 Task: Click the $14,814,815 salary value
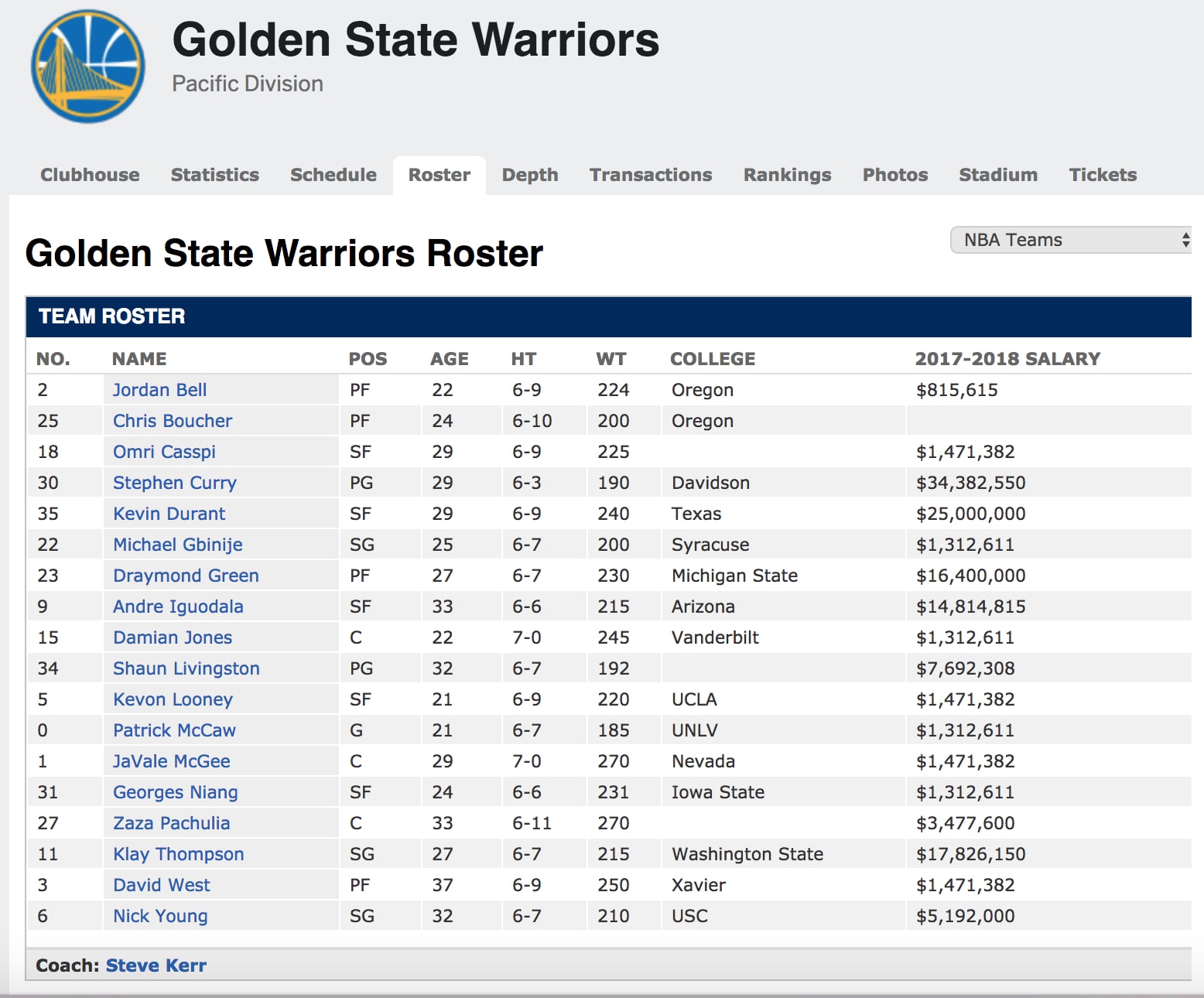(971, 607)
